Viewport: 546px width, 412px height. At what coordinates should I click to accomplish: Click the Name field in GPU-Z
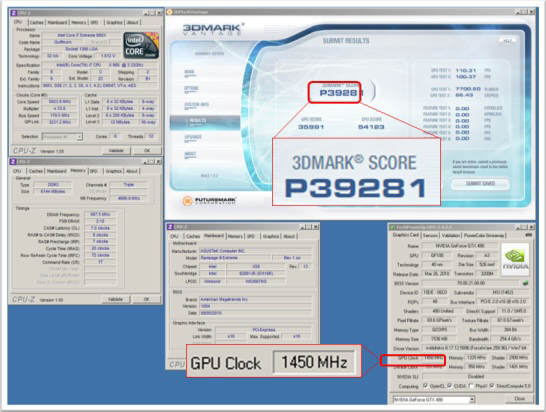(460, 246)
